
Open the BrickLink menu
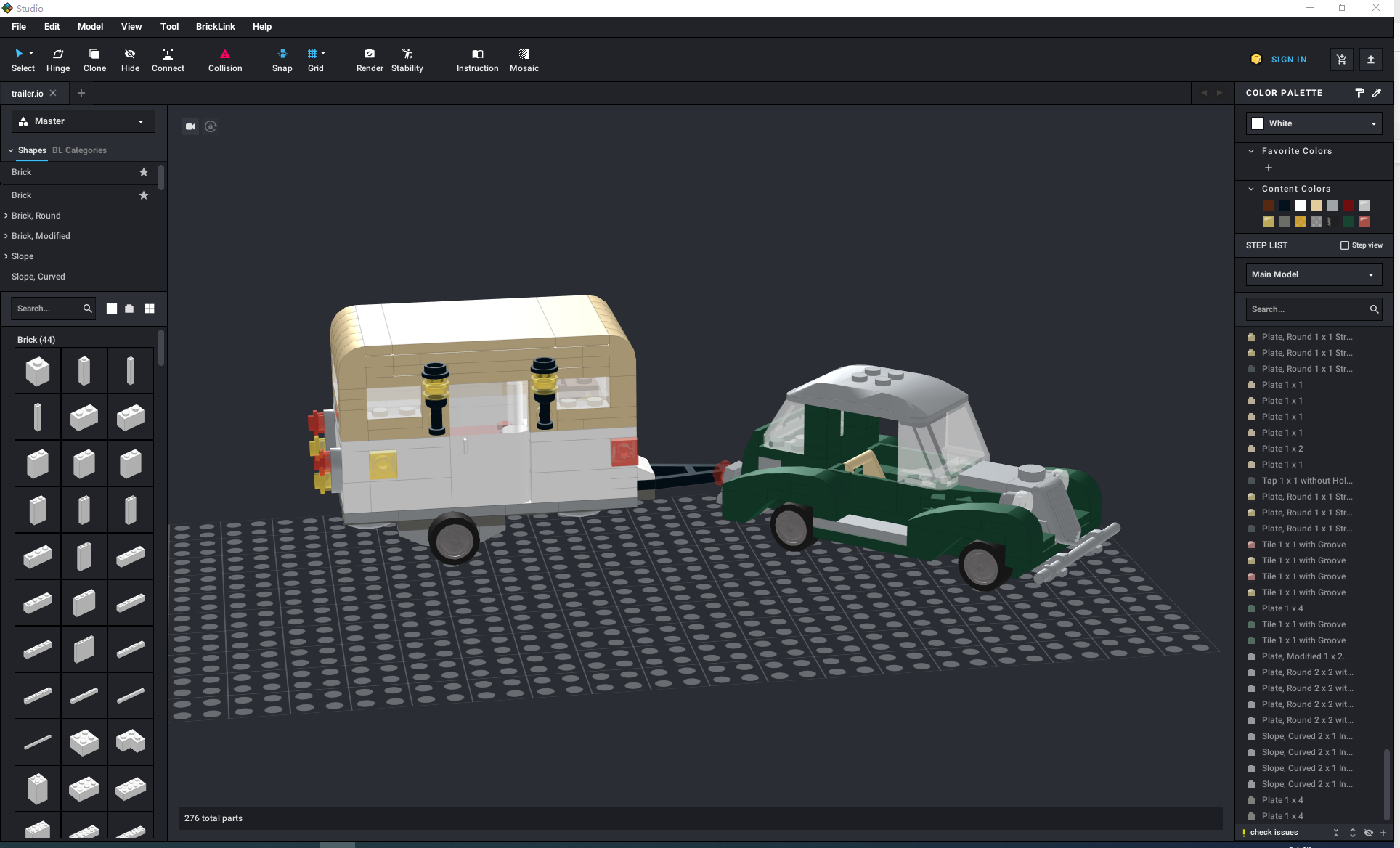pos(216,26)
